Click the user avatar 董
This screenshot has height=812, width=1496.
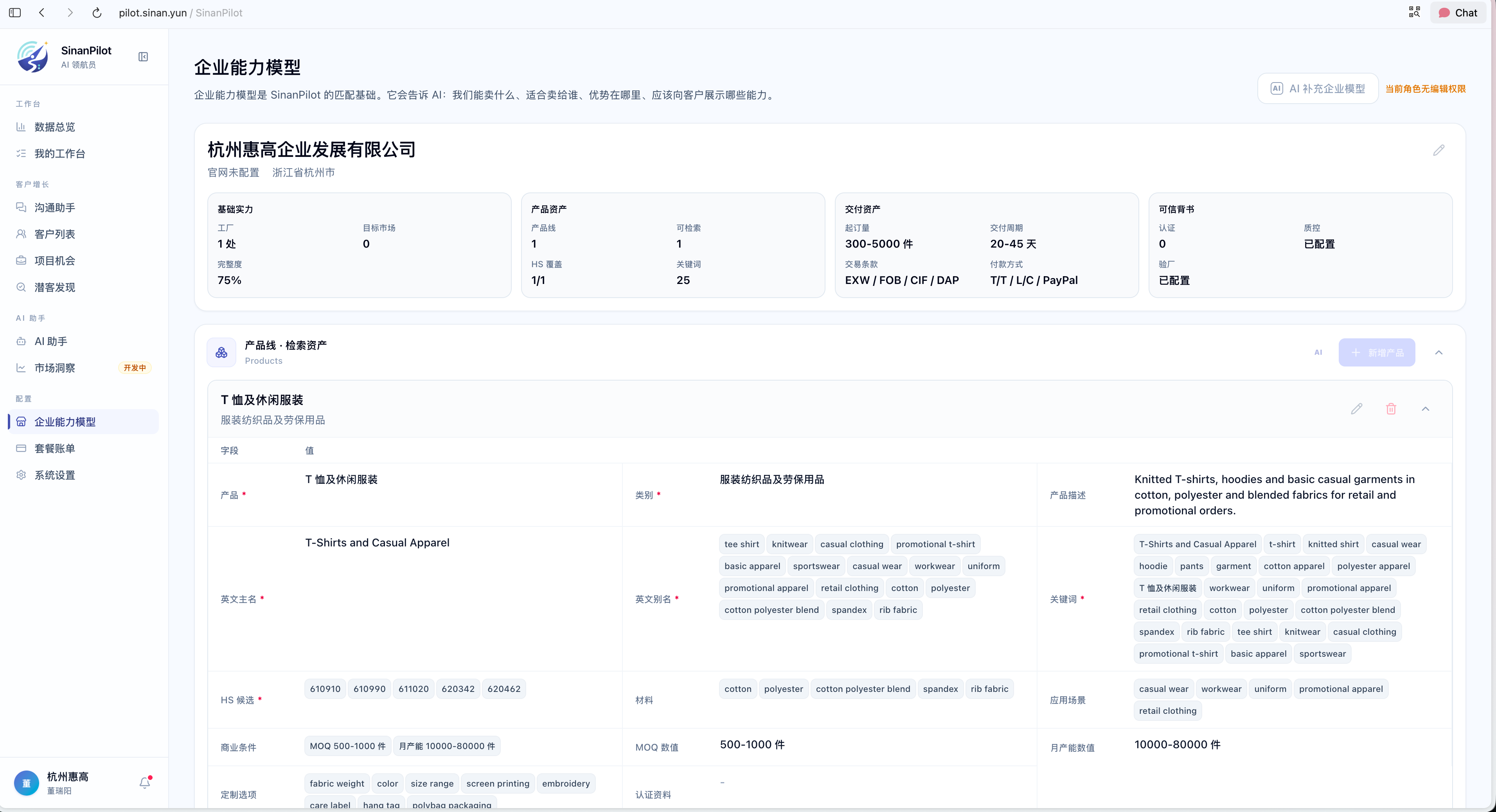[x=26, y=783]
